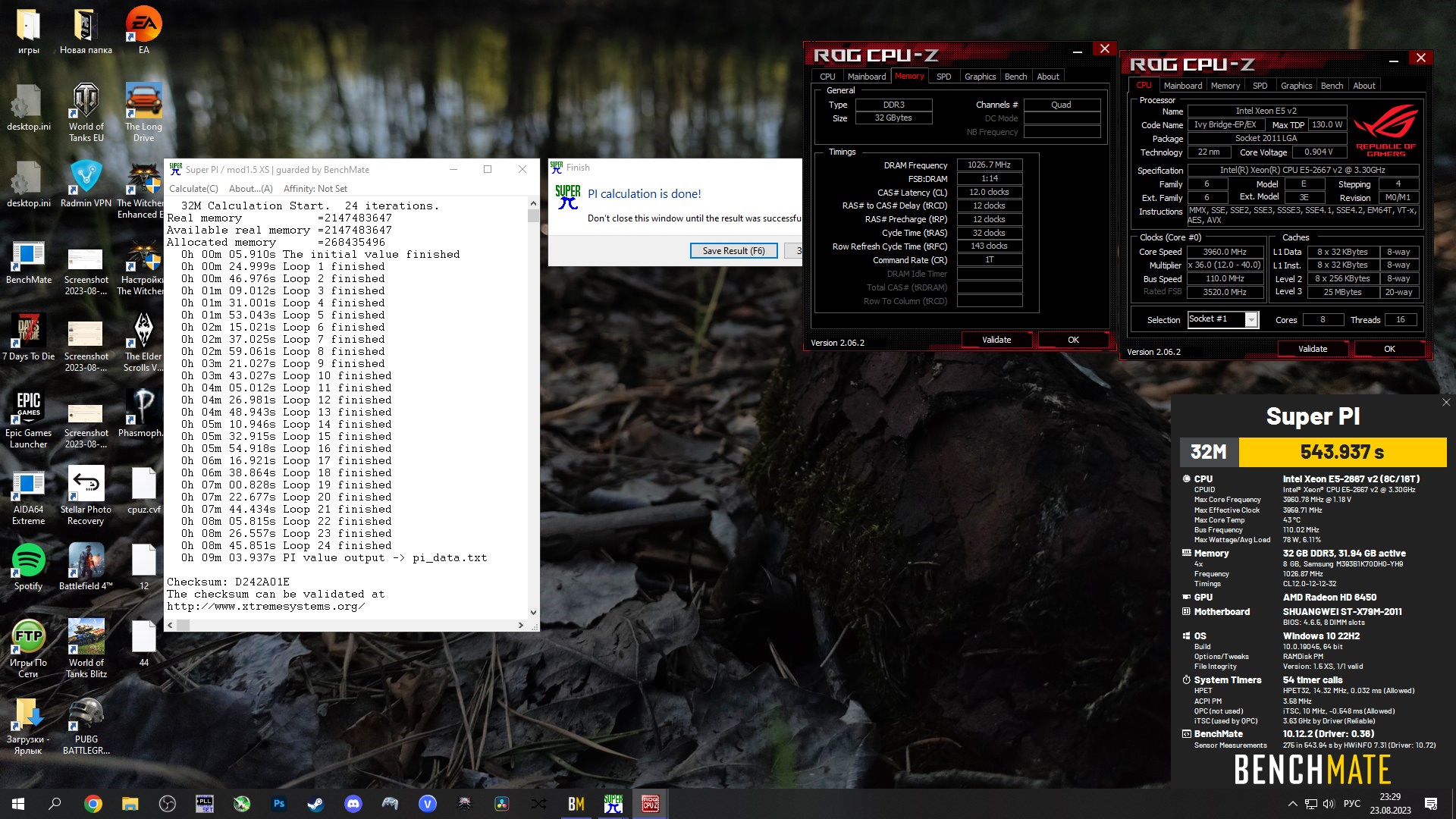This screenshot has height=819, width=1456.
Task: Open Discord from the taskbar
Action: 353,804
